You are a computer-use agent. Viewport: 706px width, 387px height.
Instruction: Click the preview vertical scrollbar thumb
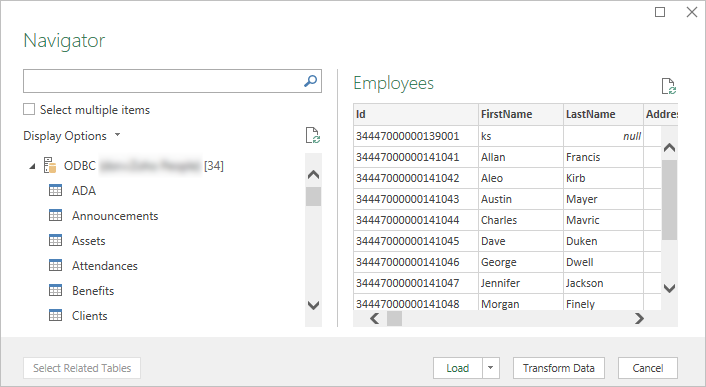(670, 200)
